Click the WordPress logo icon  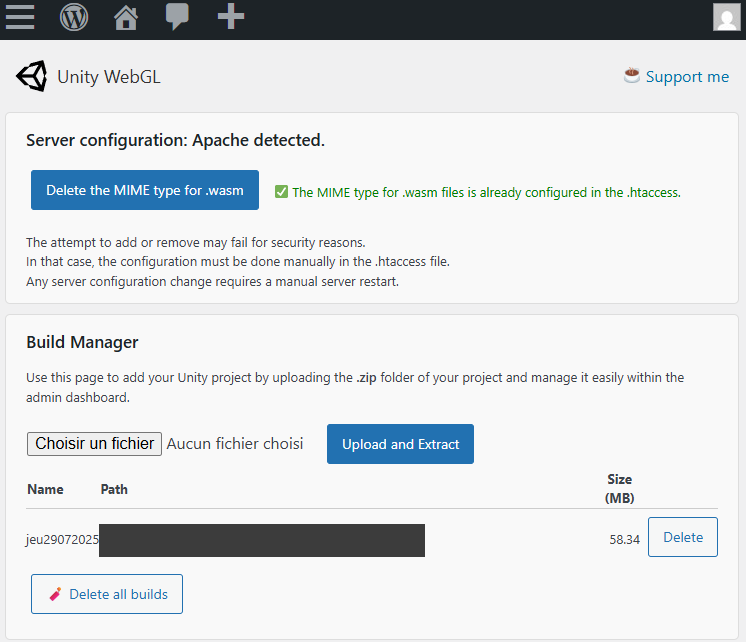[x=74, y=17]
